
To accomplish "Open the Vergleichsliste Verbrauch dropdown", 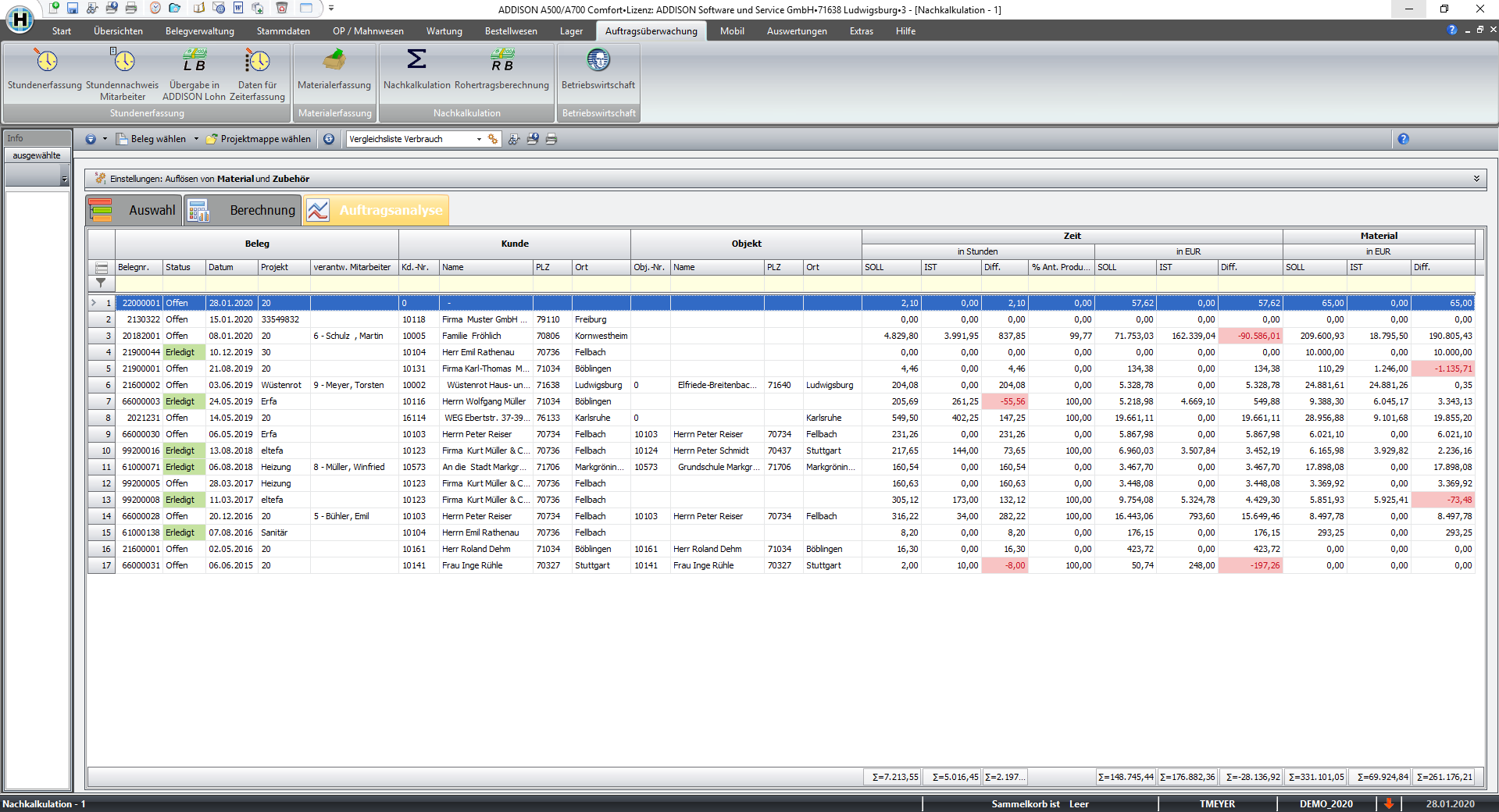I will [x=479, y=139].
